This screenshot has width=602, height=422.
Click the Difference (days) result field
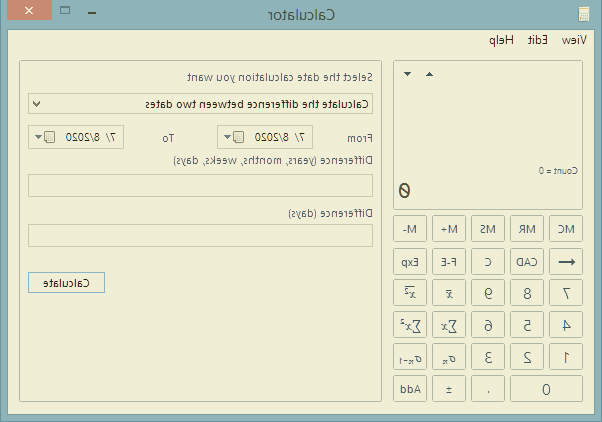200,236
